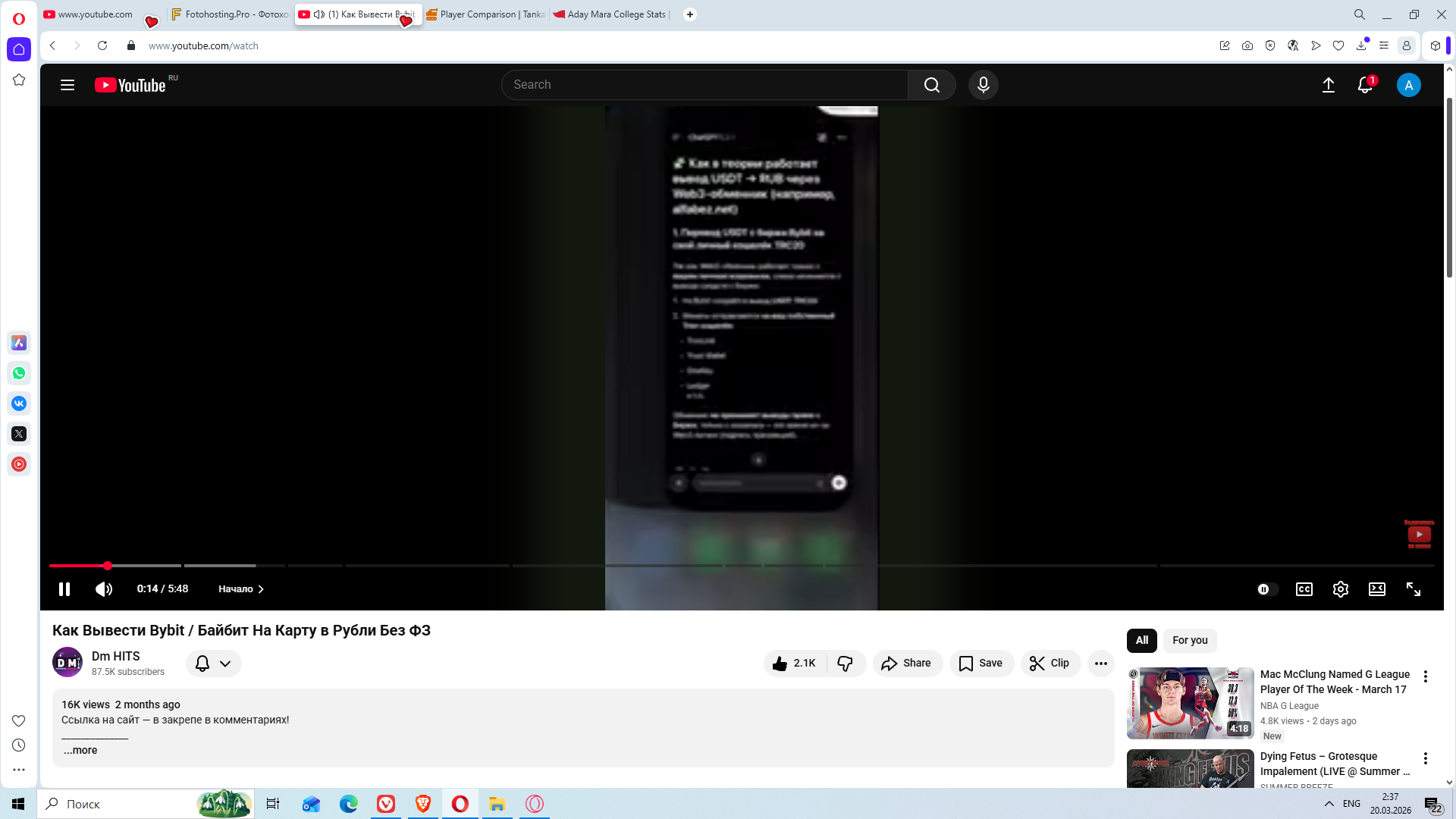
Task: Open Dm HITS channel link
Action: (x=115, y=656)
